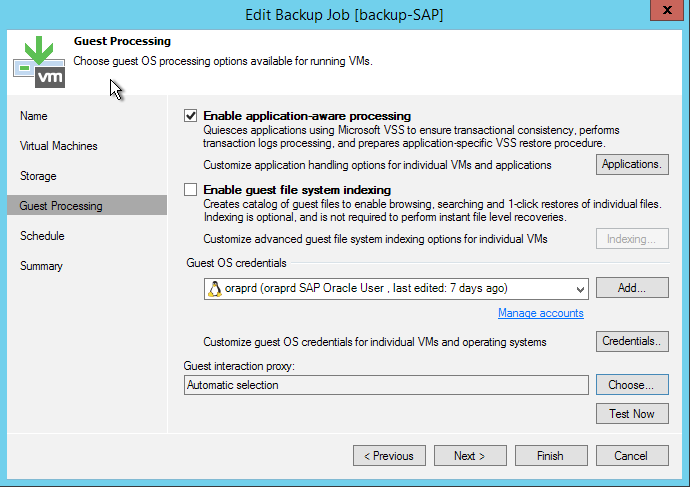The width and height of the screenshot is (690, 487).
Task: Add new guest OS credentials
Action: tap(632, 288)
